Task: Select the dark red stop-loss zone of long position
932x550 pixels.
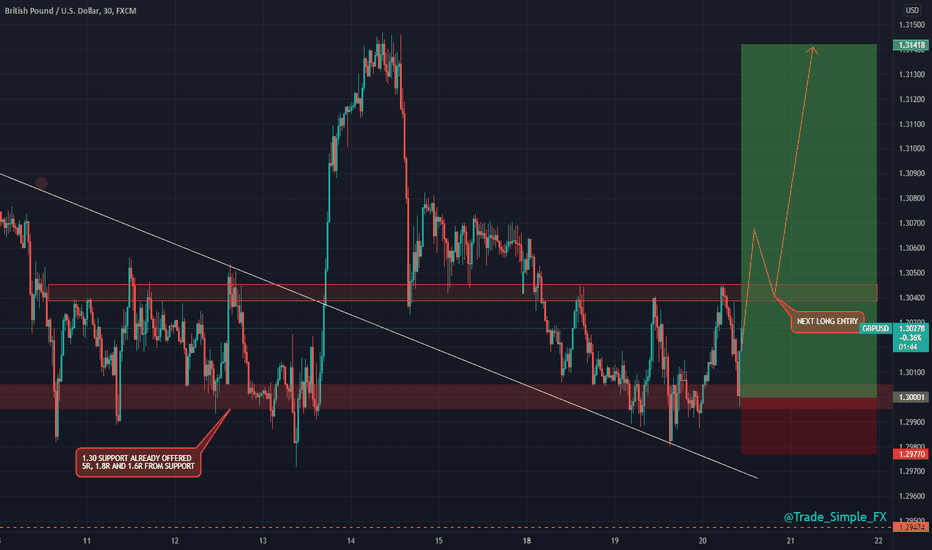Action: tap(809, 426)
